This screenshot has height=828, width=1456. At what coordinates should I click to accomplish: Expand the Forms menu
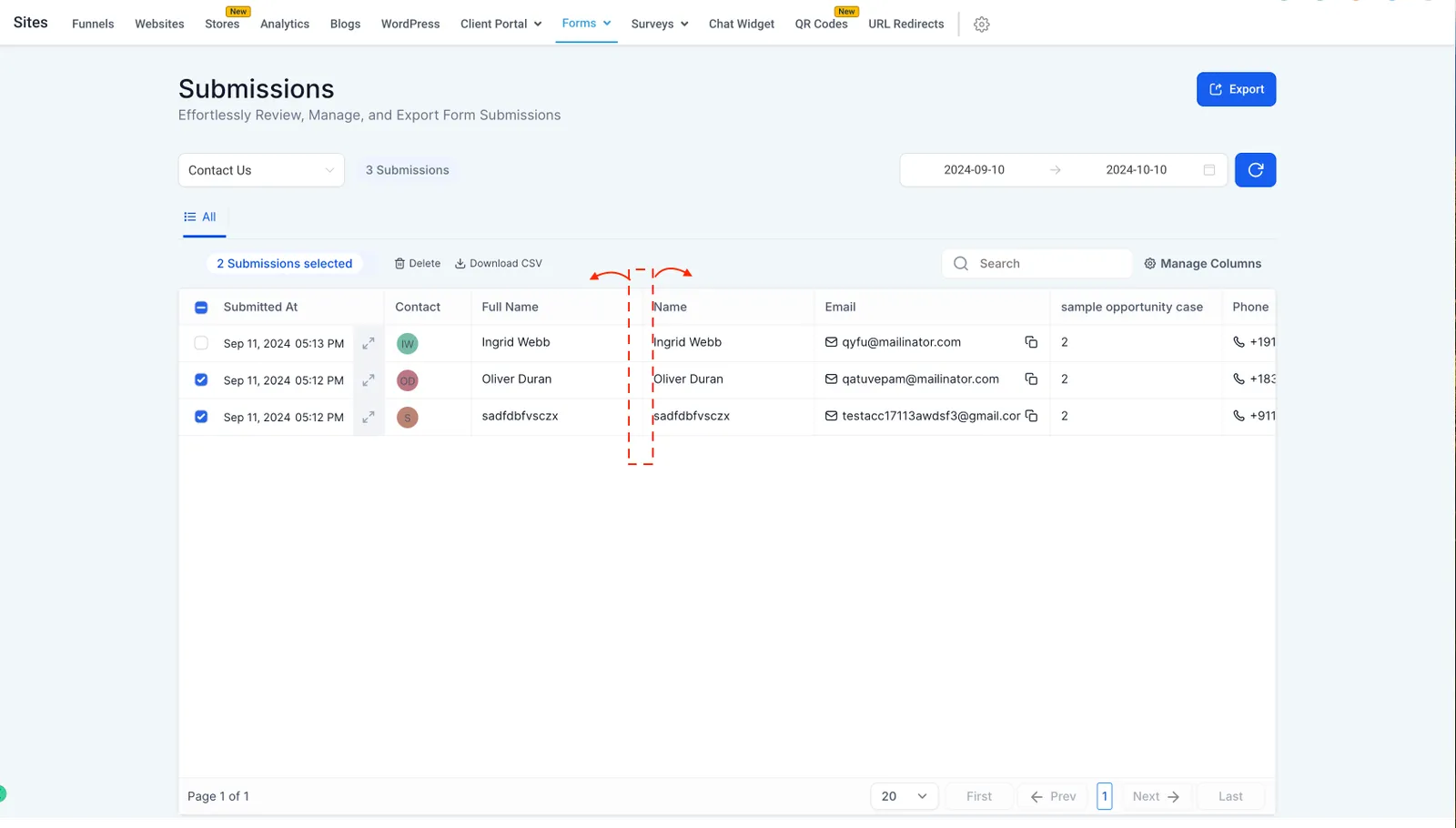coord(586,23)
